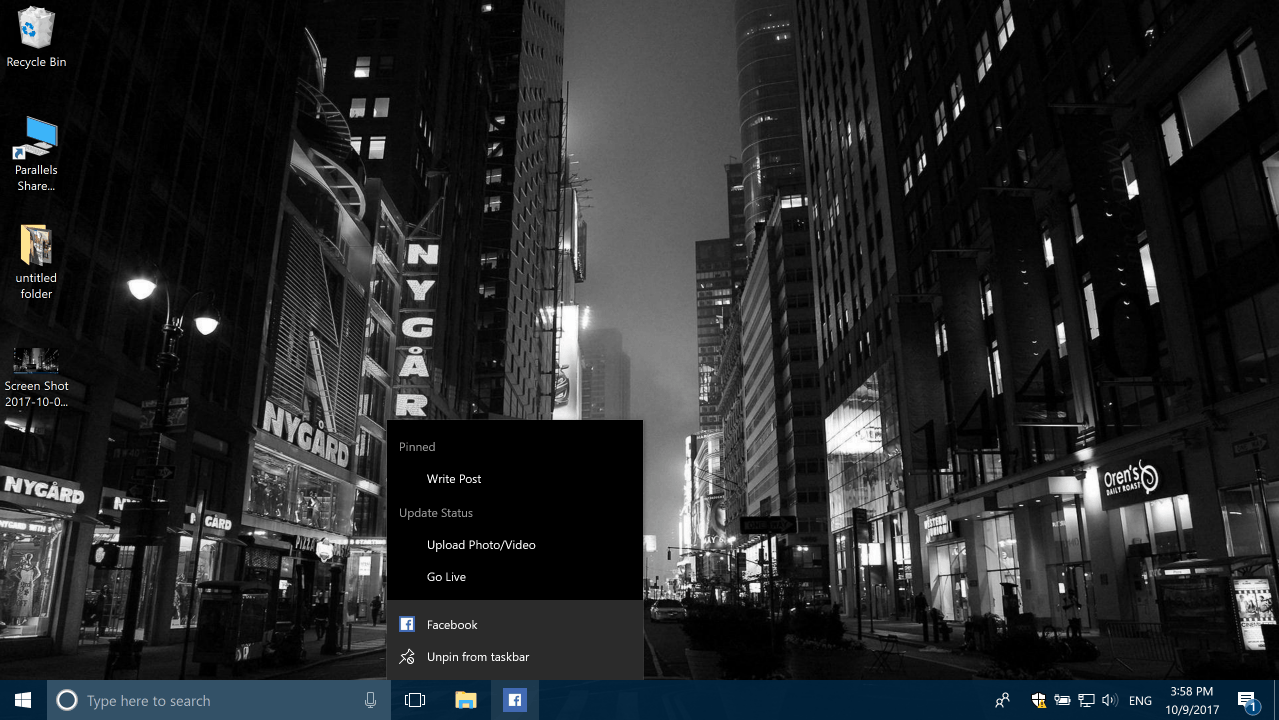
Task: Open the Recycle Bin desktop icon
Action: coord(36,37)
